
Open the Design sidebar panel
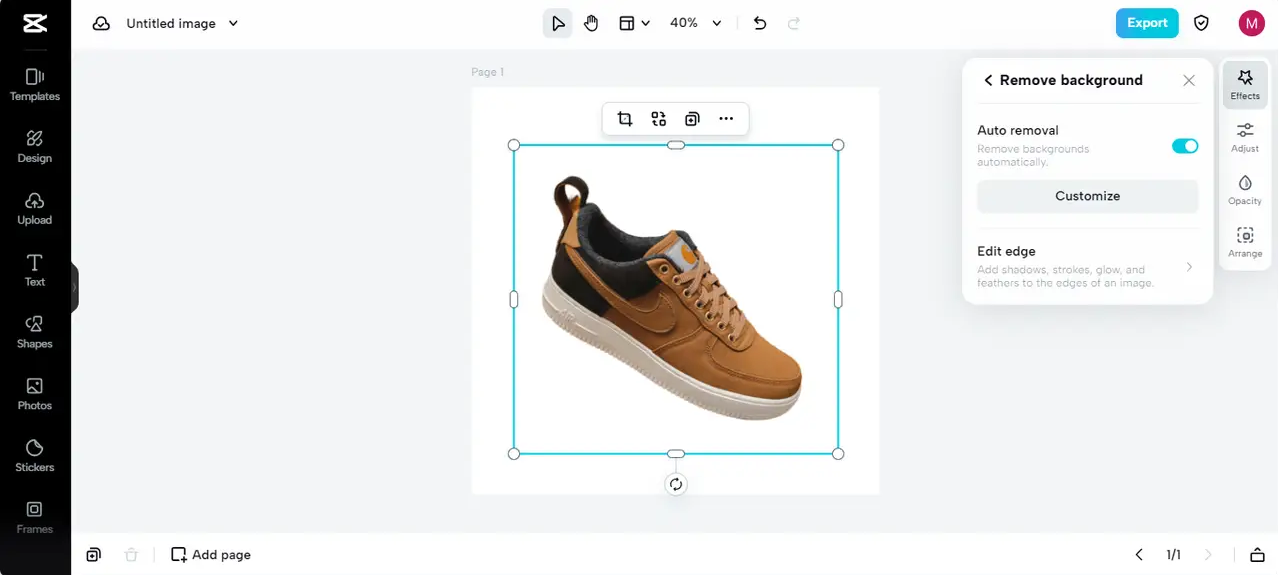click(35, 146)
